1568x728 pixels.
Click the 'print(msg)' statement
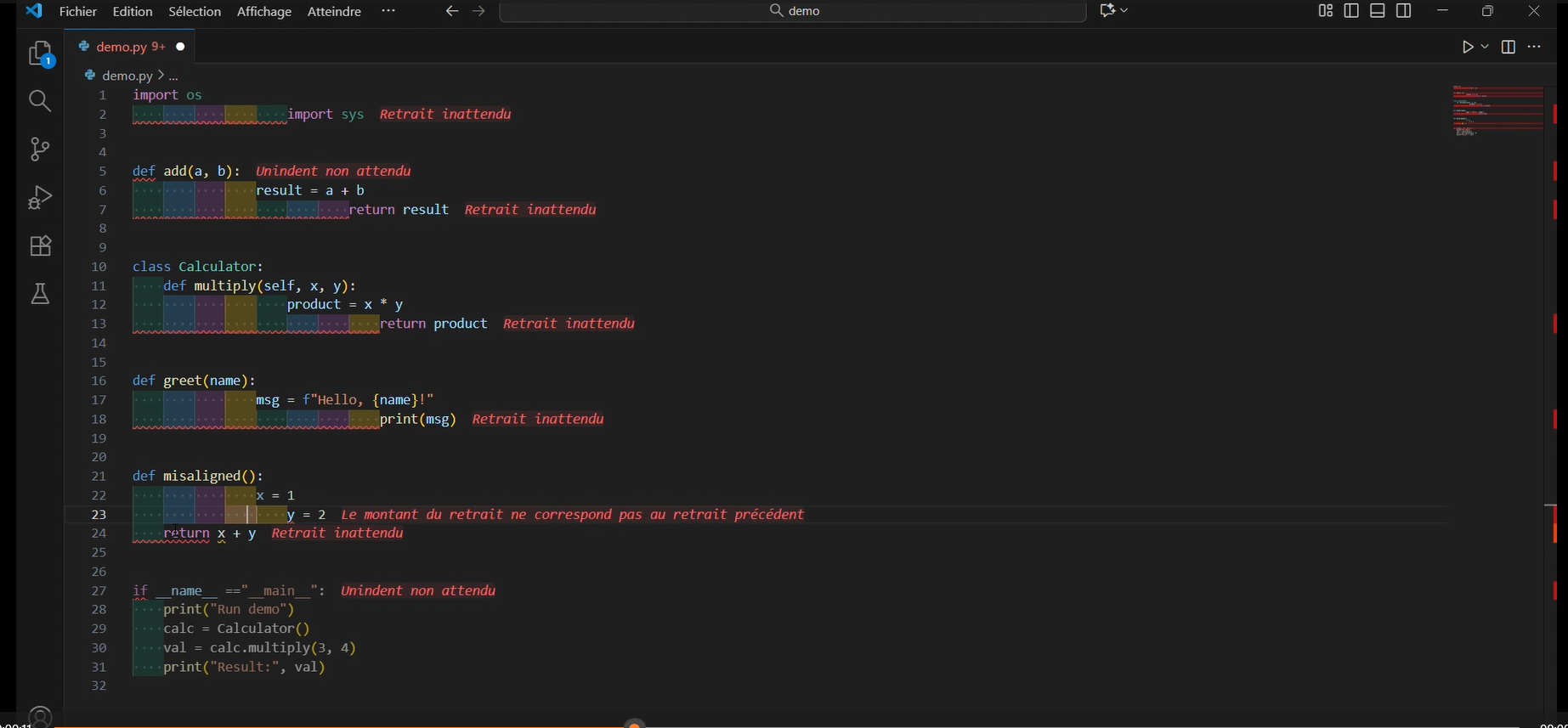[x=418, y=419]
